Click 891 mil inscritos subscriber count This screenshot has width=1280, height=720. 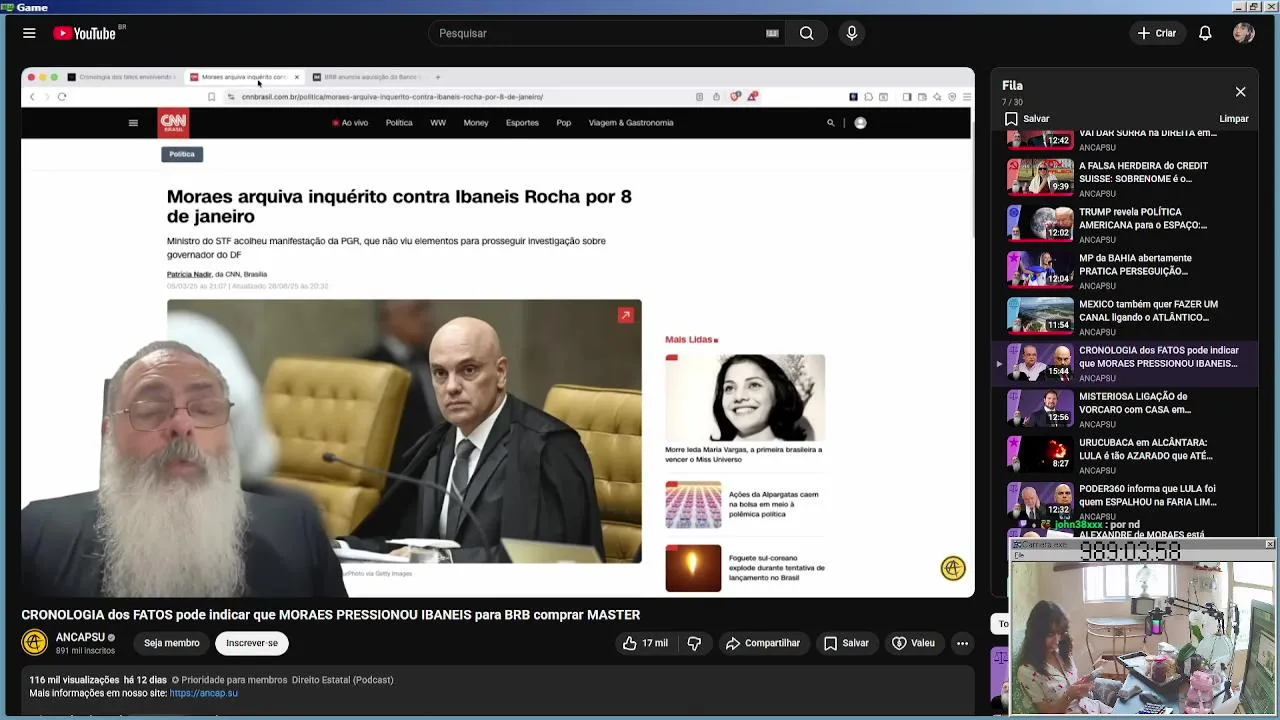pos(85,651)
